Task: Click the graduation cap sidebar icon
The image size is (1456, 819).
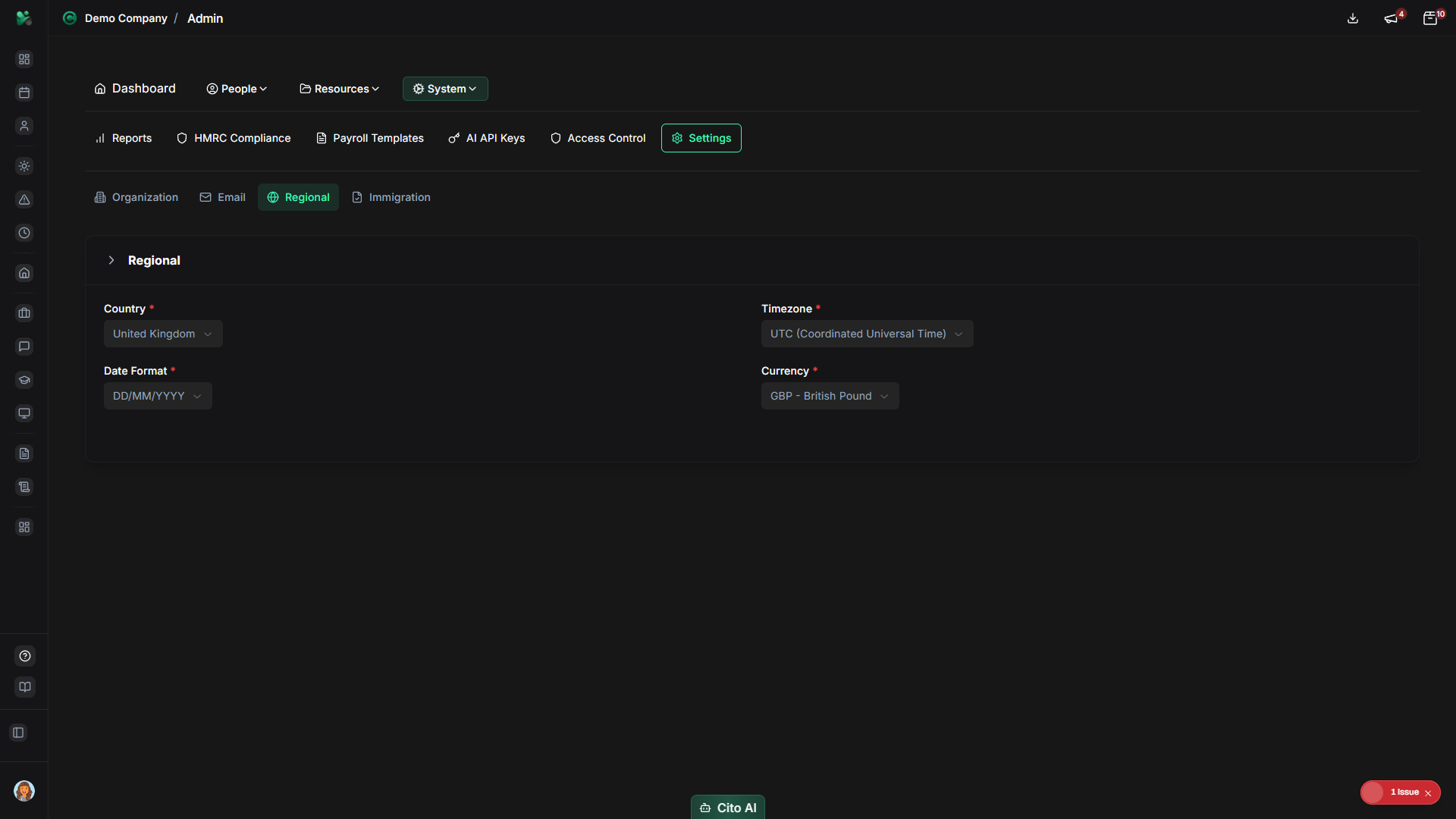Action: [x=24, y=380]
